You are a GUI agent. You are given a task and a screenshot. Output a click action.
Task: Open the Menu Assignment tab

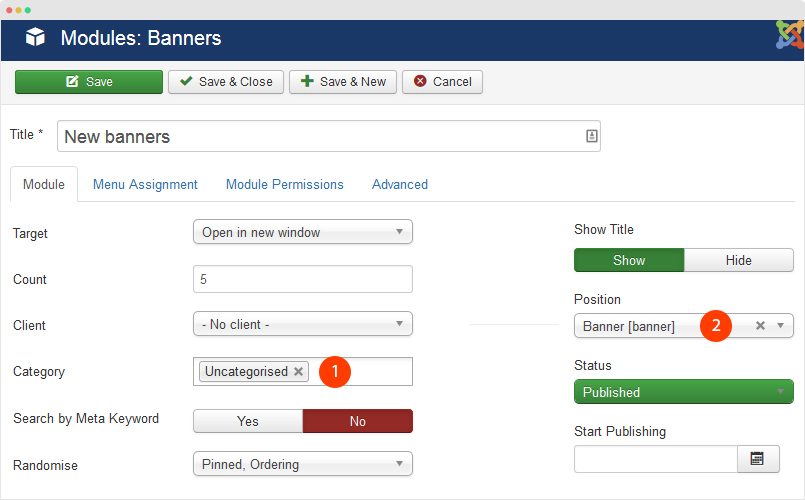pos(145,184)
